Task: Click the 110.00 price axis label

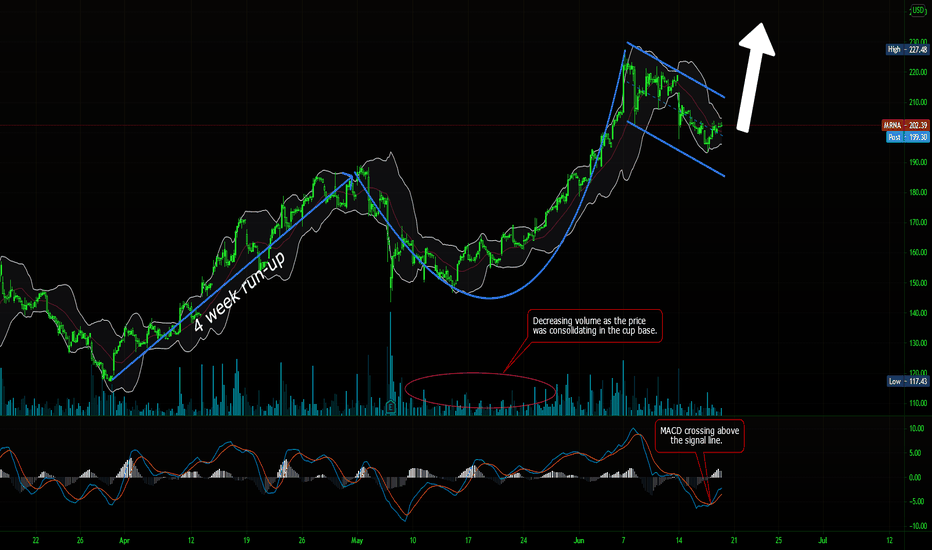Action: pos(918,403)
